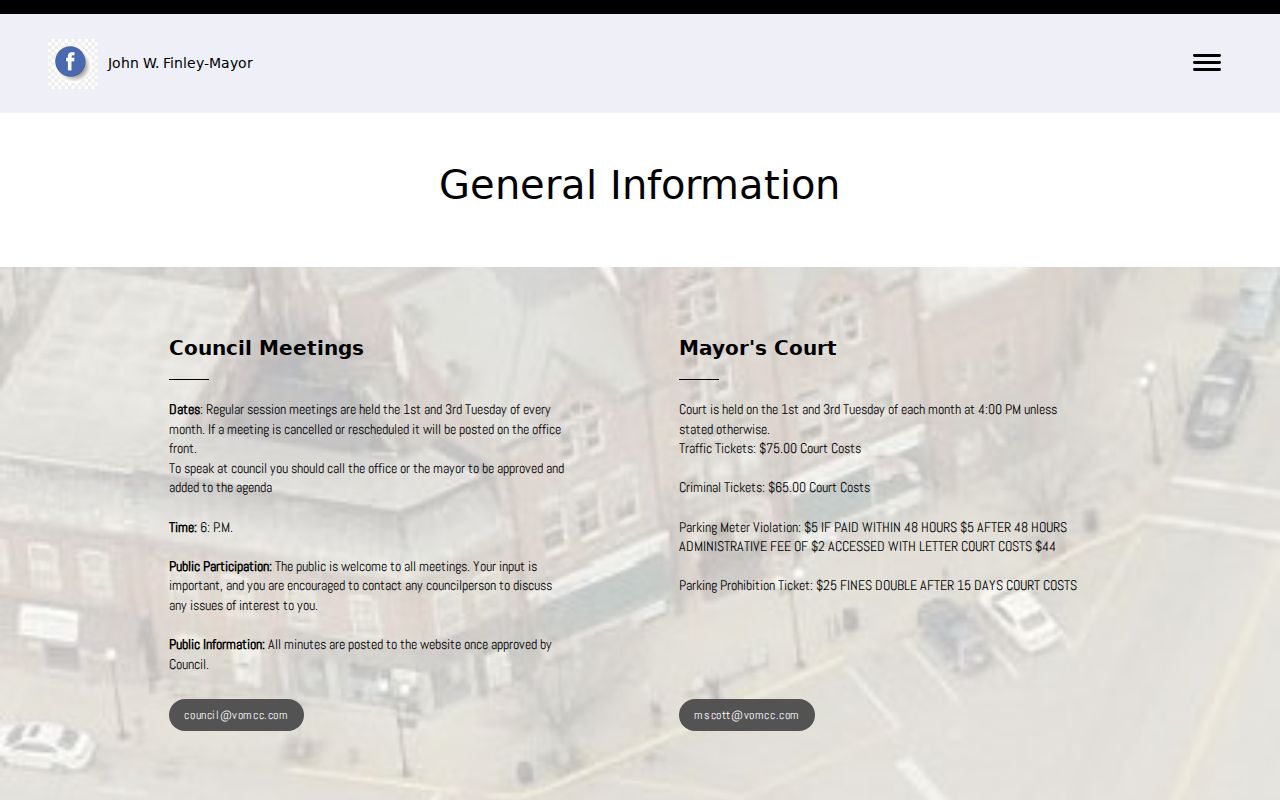This screenshot has height=800, width=1280.
Task: Open the hamburger navigation menu
Action: pos(1206,63)
